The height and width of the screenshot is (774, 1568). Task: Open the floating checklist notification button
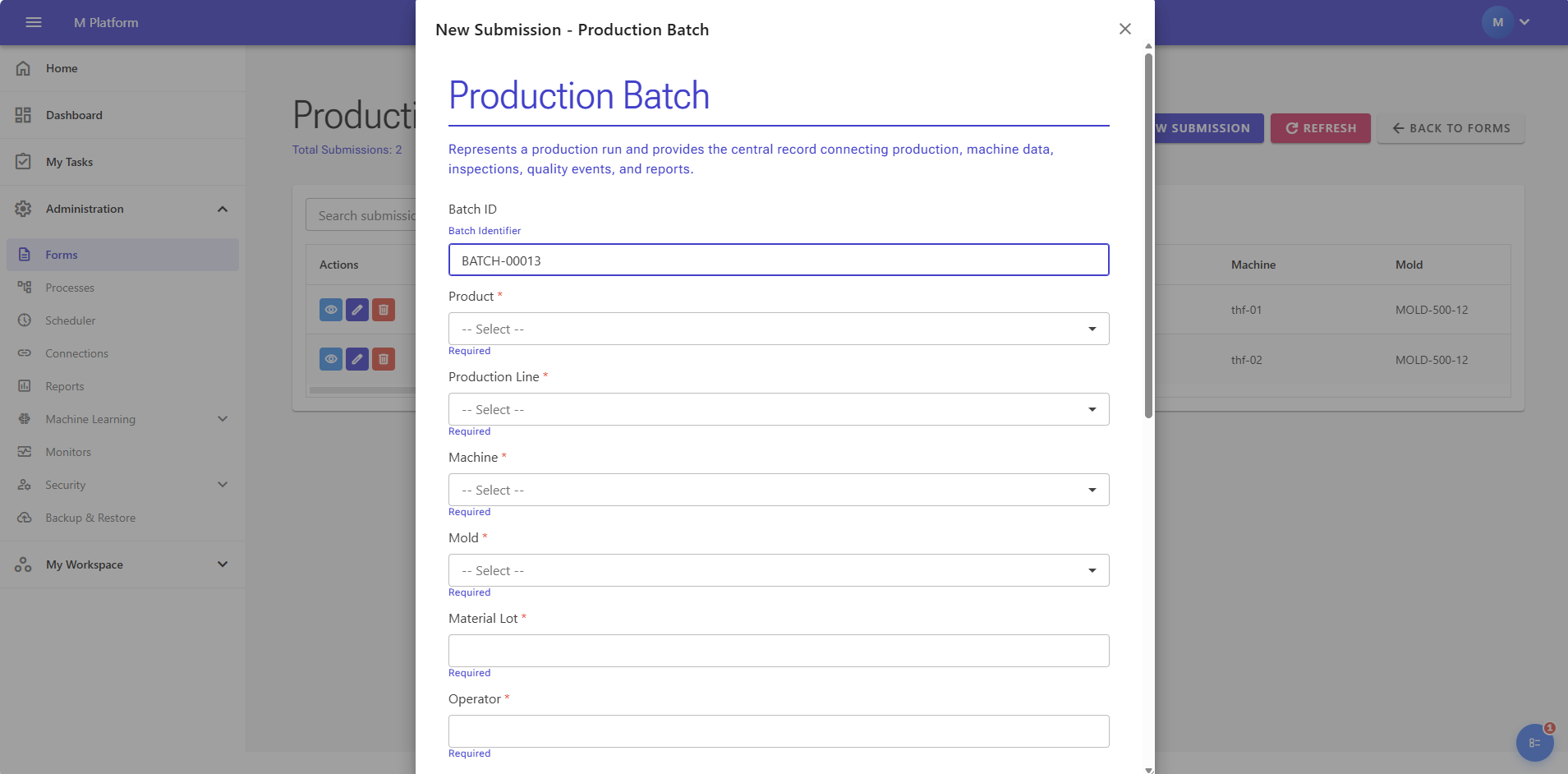point(1534,743)
